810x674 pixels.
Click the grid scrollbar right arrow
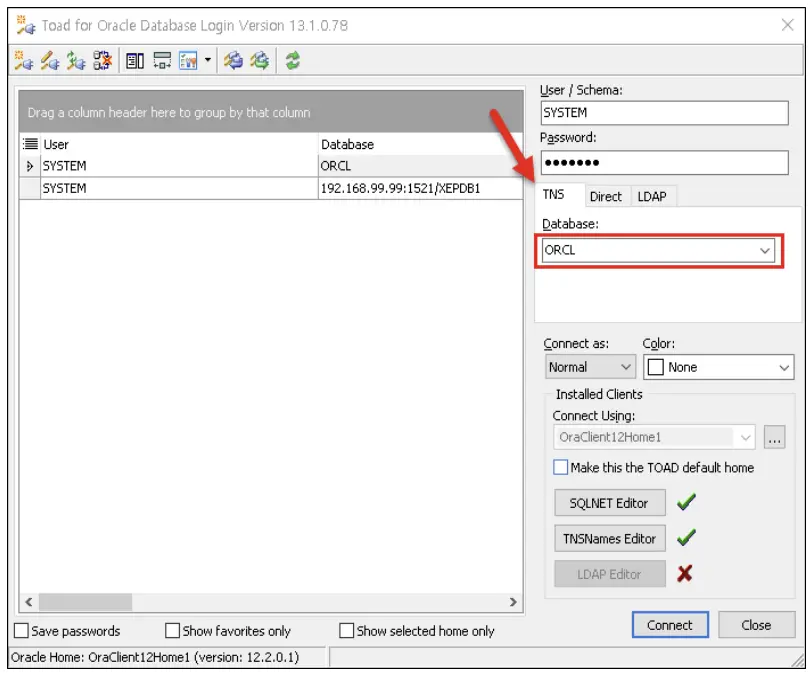(x=512, y=602)
